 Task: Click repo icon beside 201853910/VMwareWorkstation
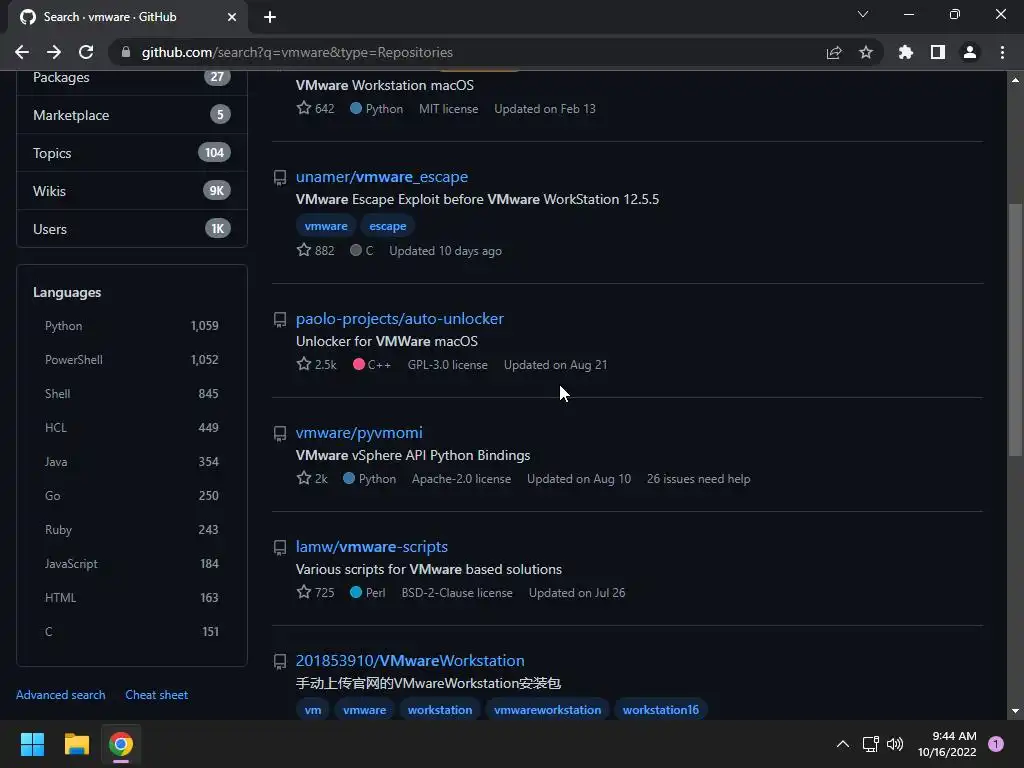(x=280, y=662)
